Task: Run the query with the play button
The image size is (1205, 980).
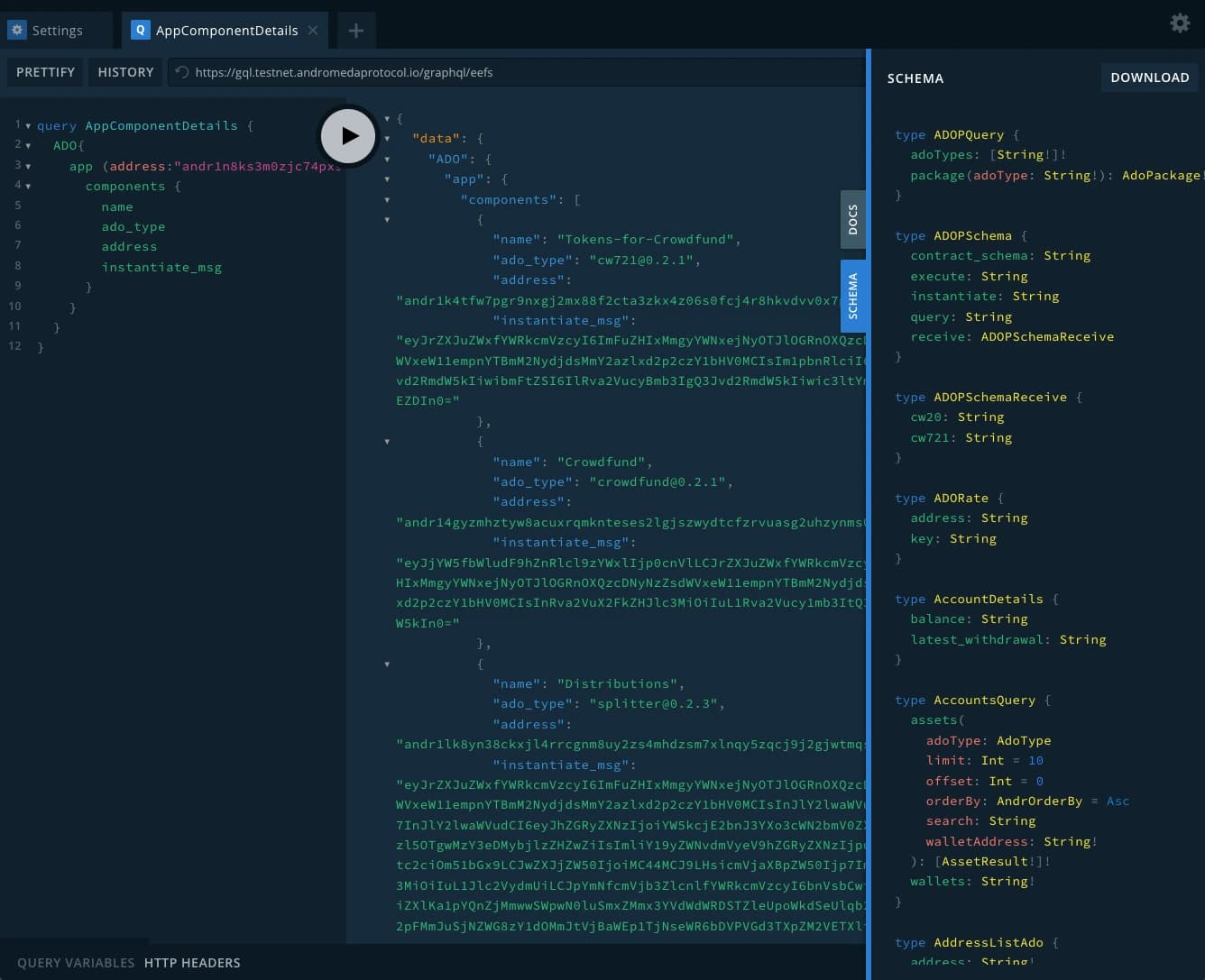Action: point(348,136)
